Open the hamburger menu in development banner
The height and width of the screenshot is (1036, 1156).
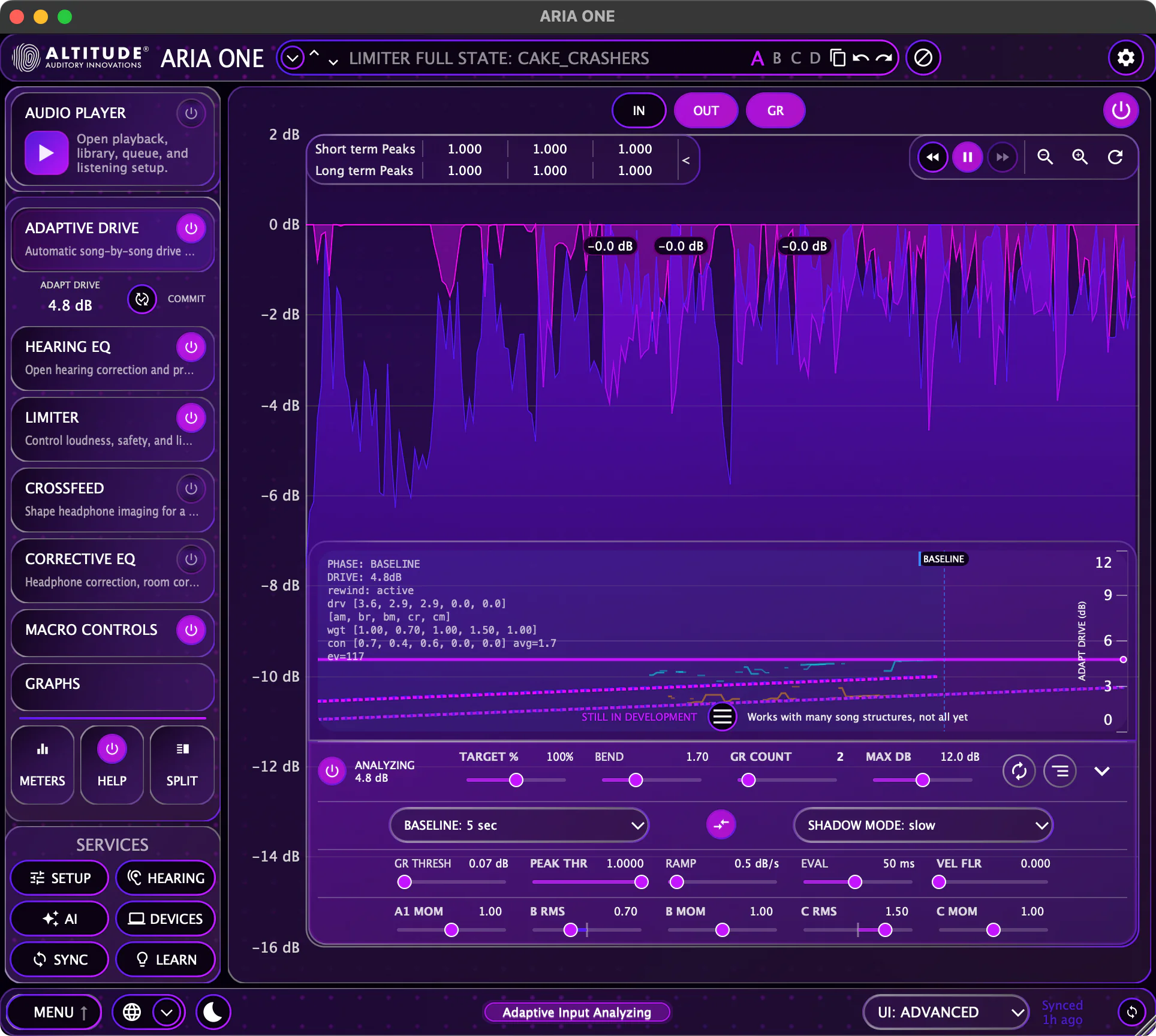pos(722,716)
